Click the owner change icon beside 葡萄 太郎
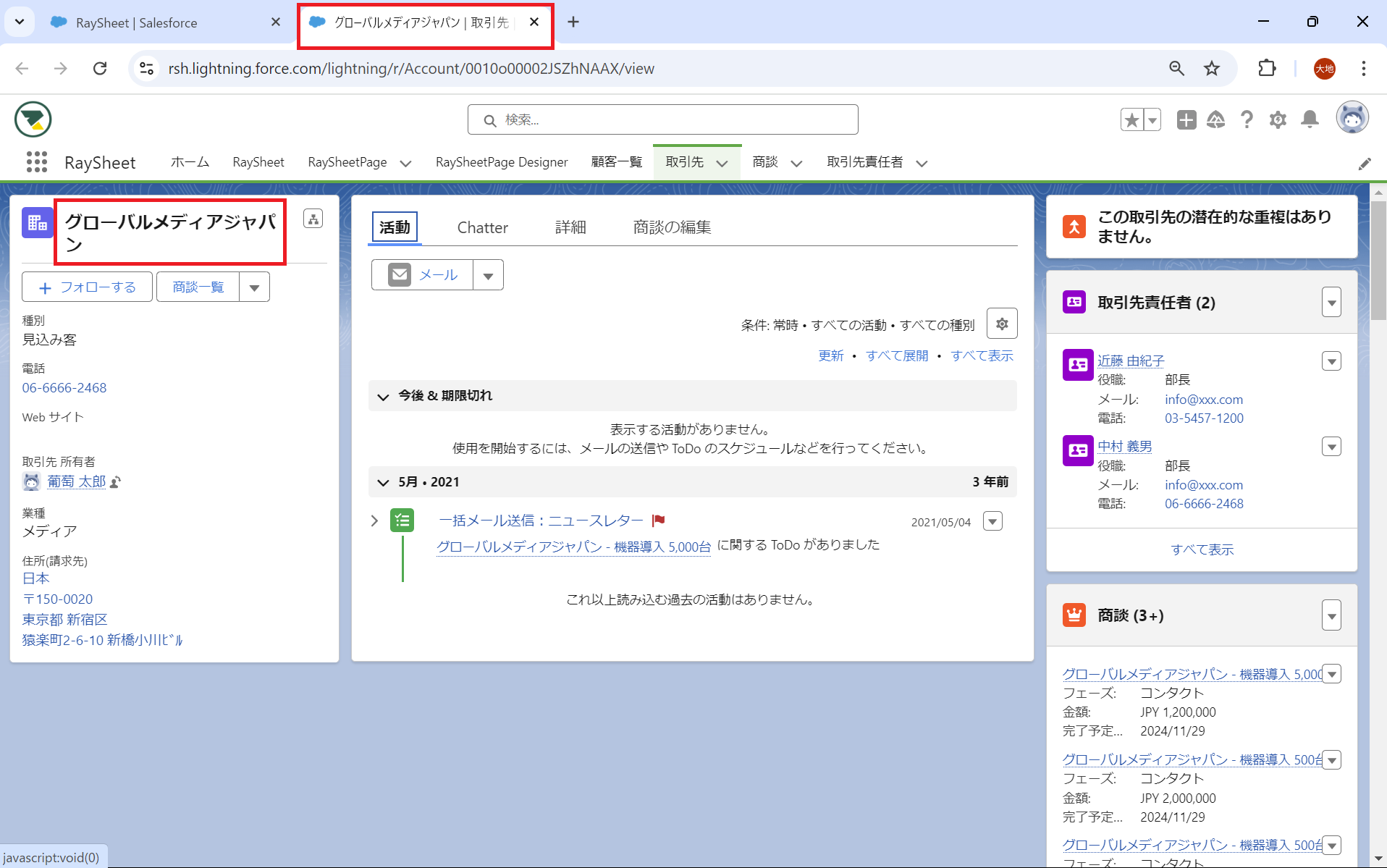The width and height of the screenshot is (1387, 868). click(115, 482)
